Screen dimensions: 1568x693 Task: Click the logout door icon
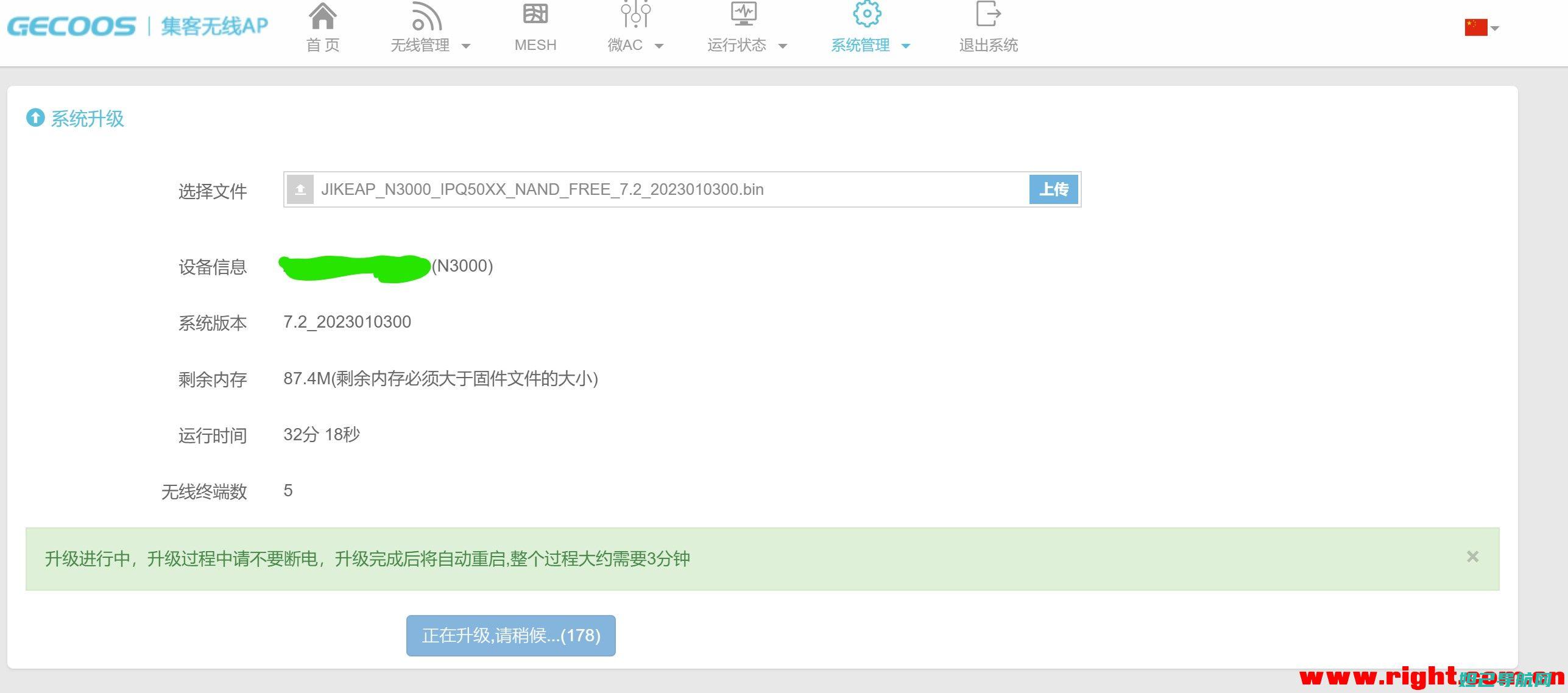[988, 13]
